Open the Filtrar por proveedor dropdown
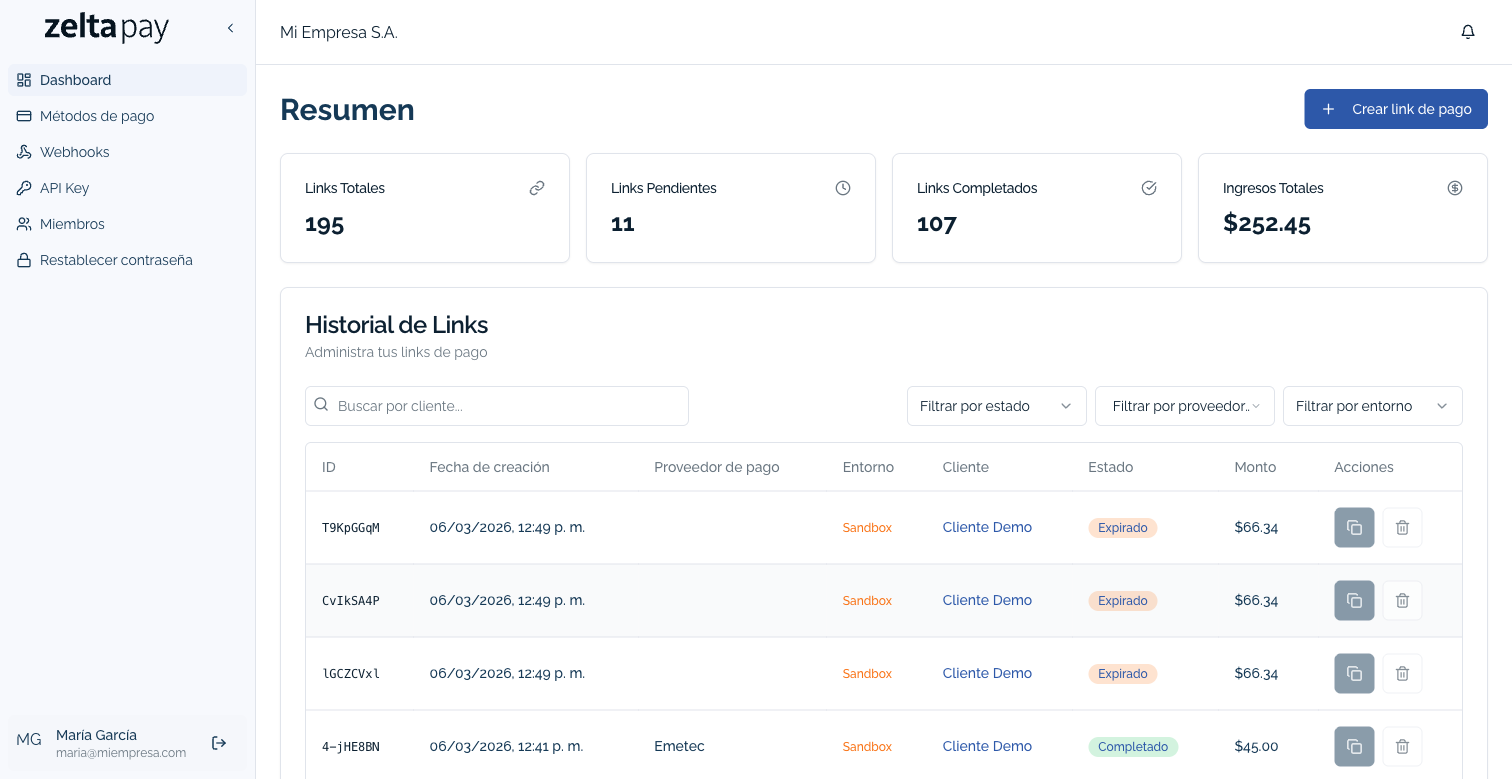The height and width of the screenshot is (779, 1512). (x=1184, y=406)
